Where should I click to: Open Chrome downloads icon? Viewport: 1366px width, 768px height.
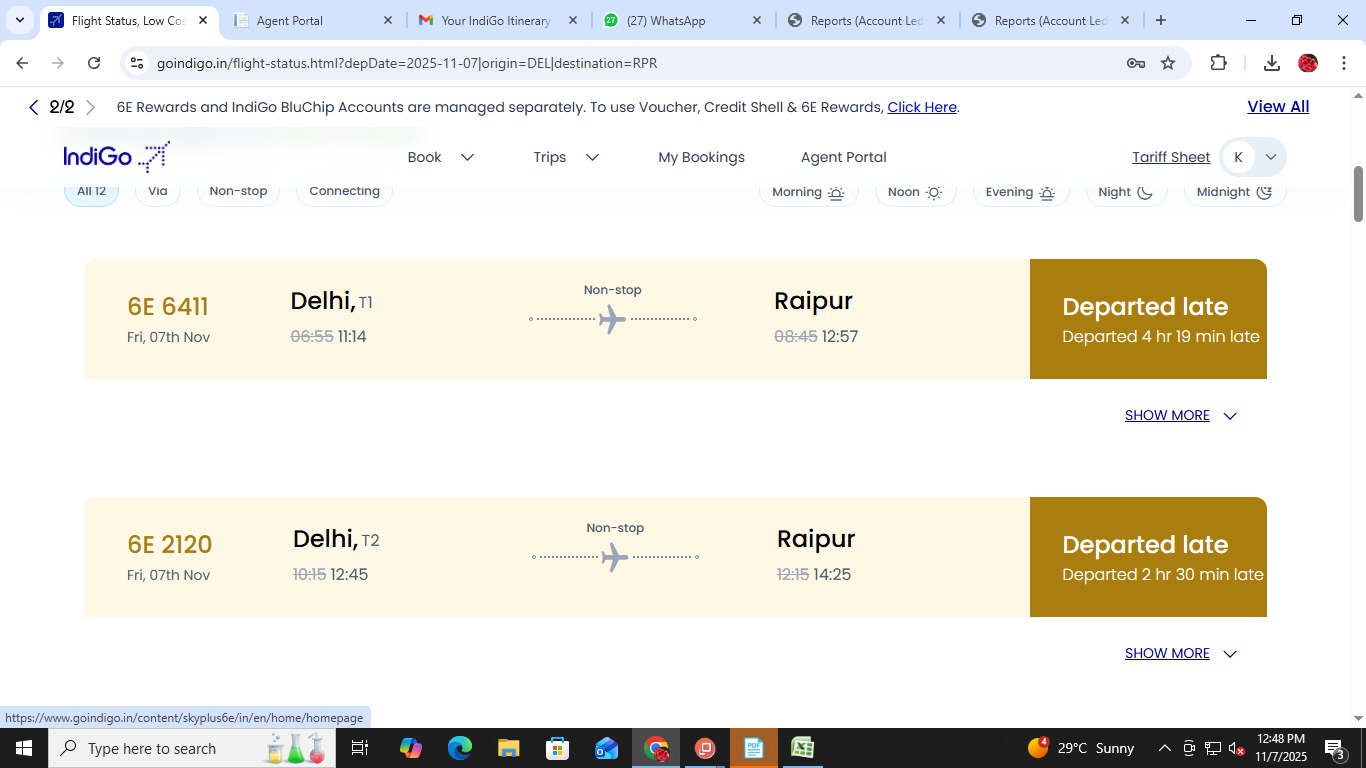point(1271,63)
